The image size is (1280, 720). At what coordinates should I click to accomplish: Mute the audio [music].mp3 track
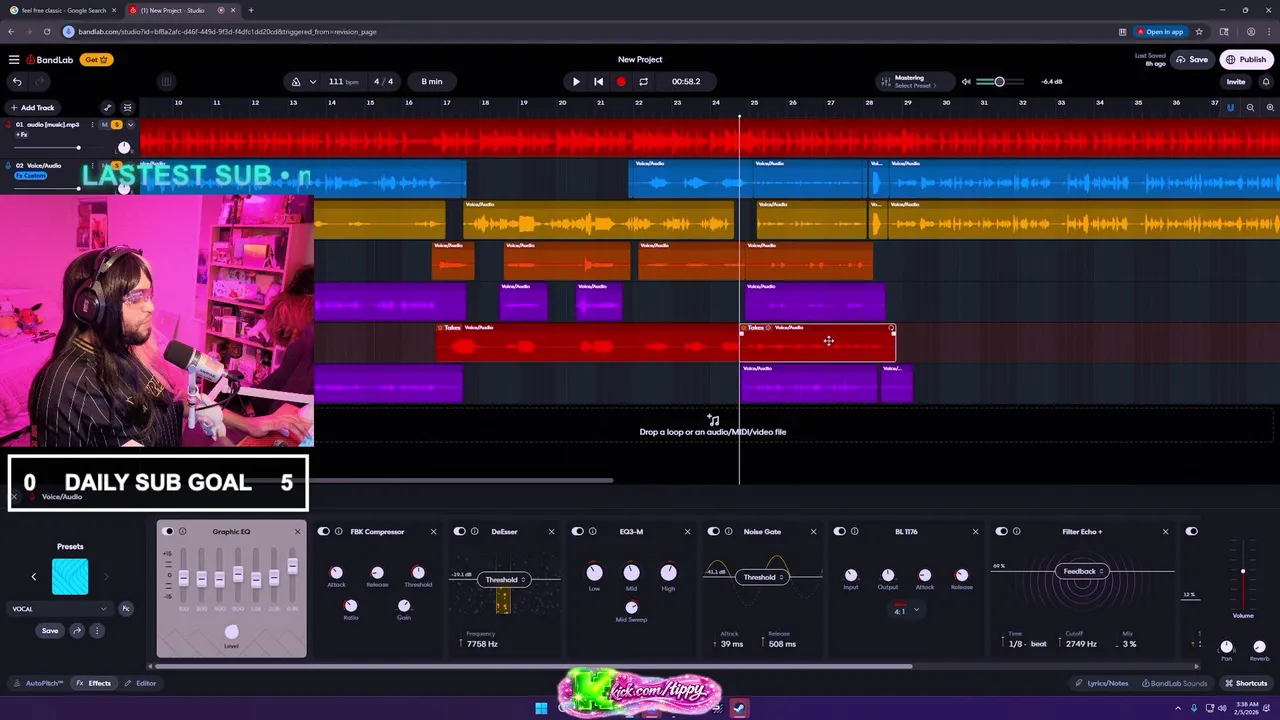(x=104, y=125)
